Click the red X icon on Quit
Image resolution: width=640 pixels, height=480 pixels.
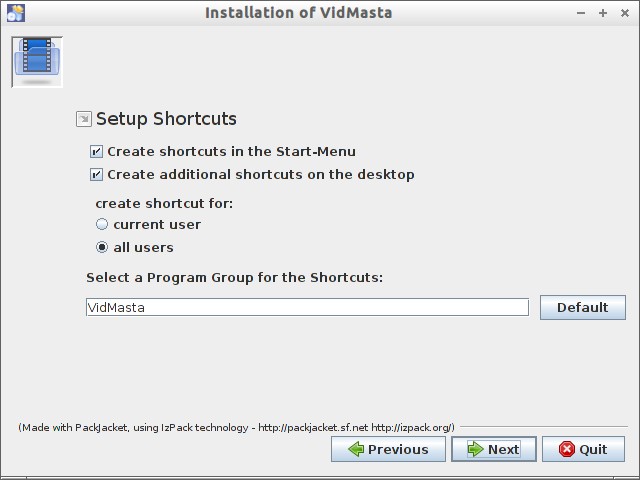(x=567, y=450)
